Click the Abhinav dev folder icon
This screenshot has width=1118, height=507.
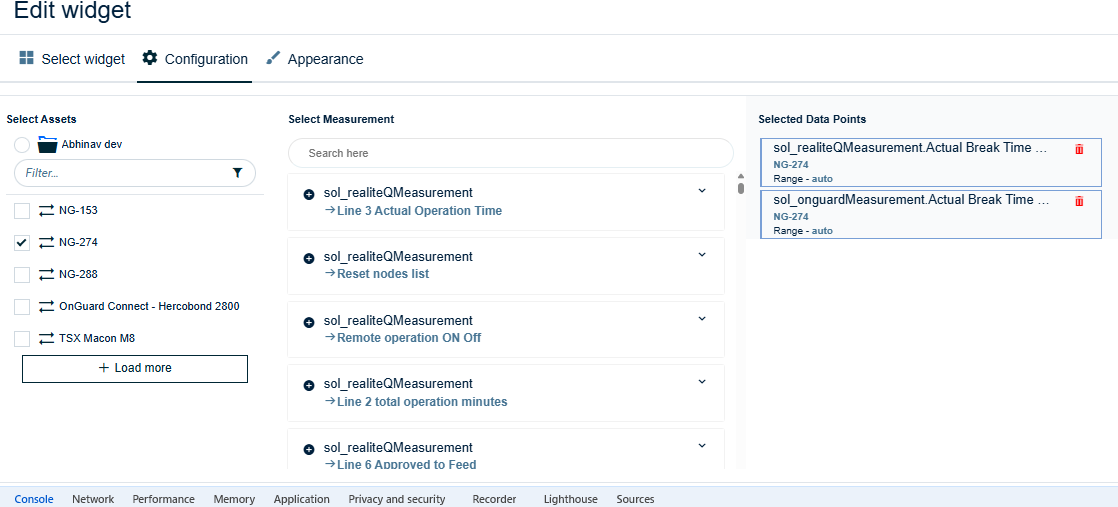(47, 145)
